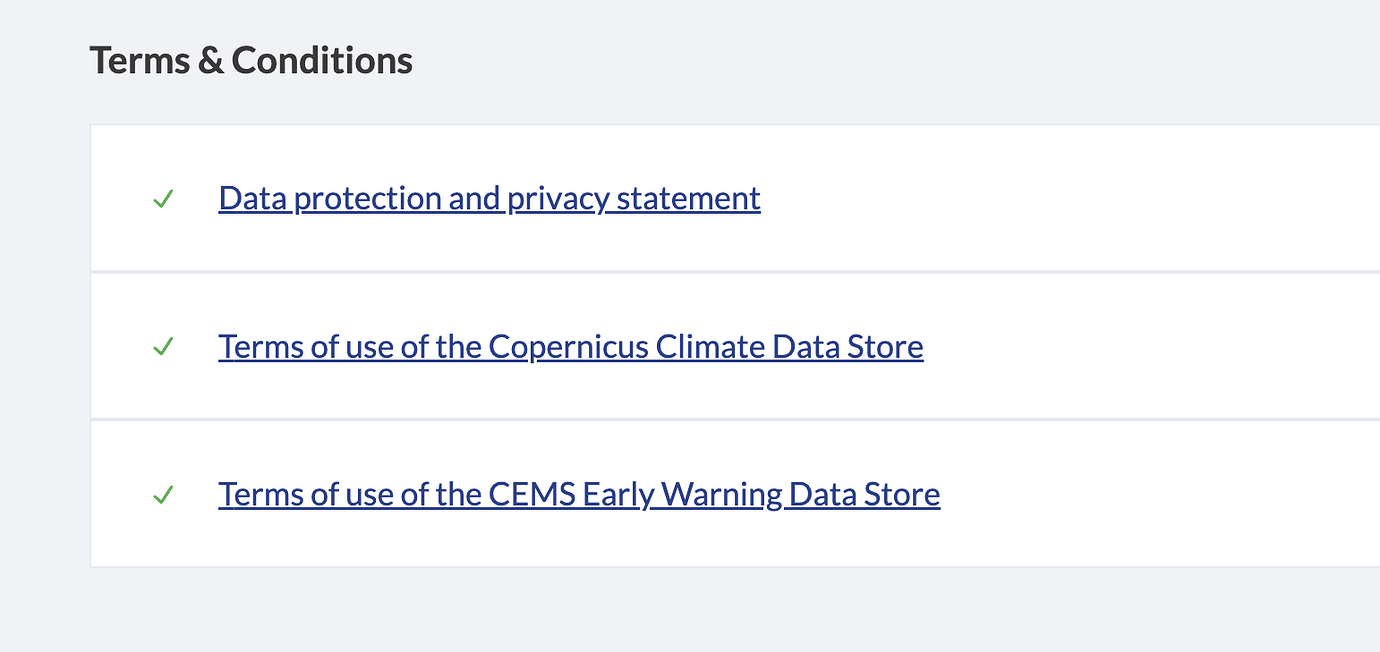Toggle the accepted tick for Climate Data Store terms
This screenshot has height=652, width=1380.
coord(163,347)
